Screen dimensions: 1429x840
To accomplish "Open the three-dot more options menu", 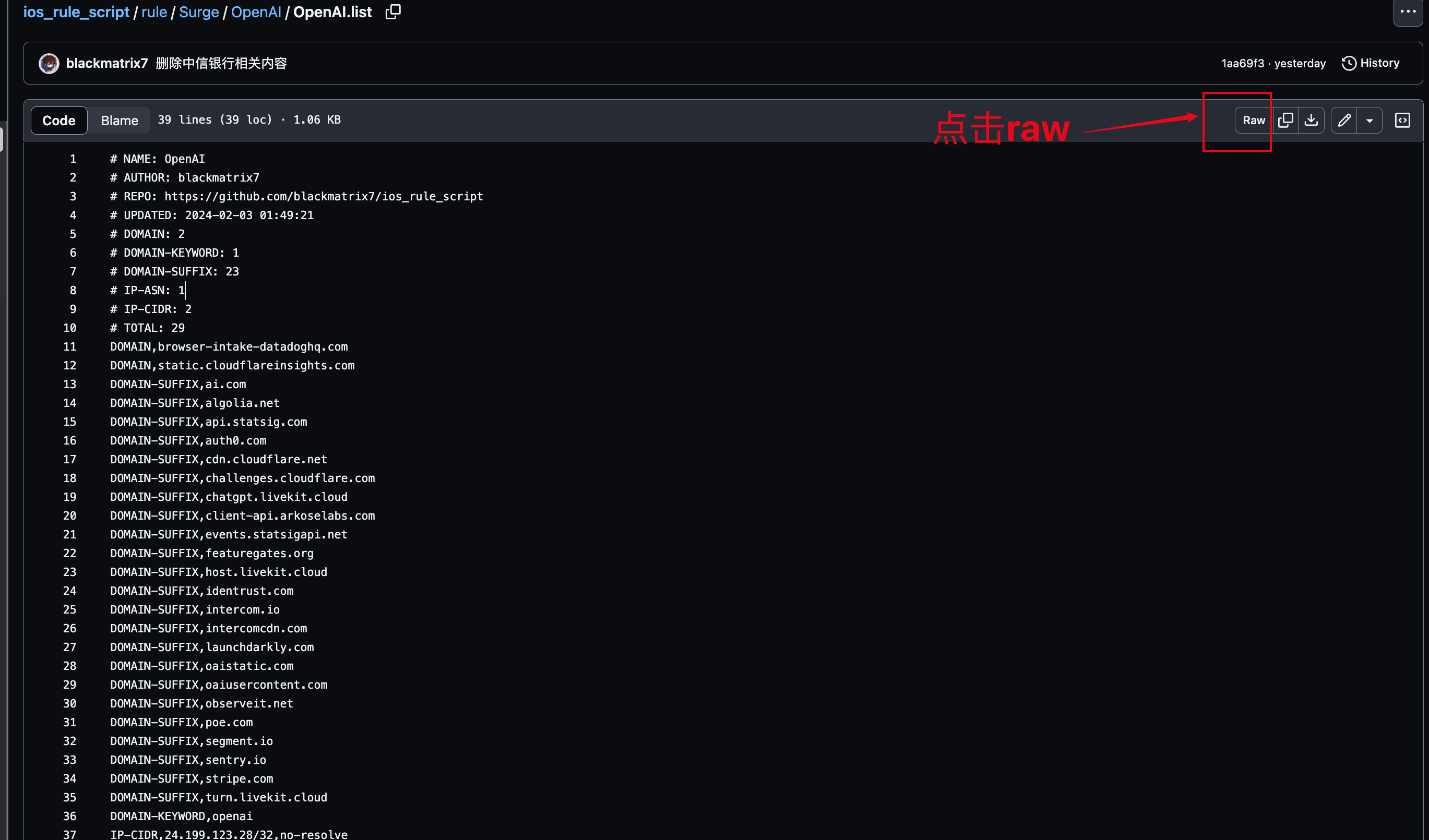I will click(x=1408, y=12).
